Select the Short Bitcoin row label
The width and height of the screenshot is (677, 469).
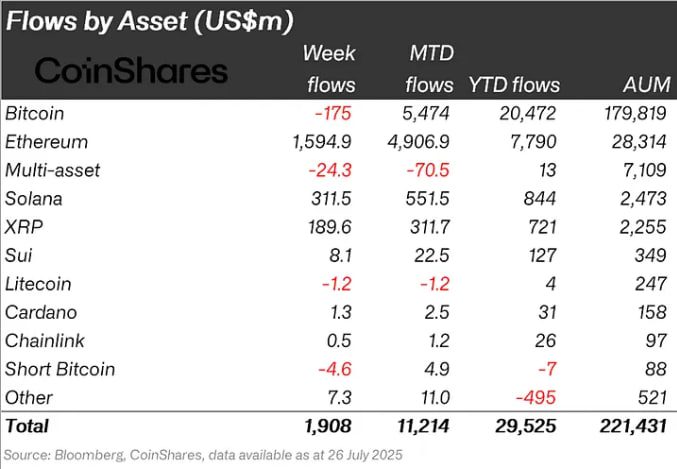60,369
